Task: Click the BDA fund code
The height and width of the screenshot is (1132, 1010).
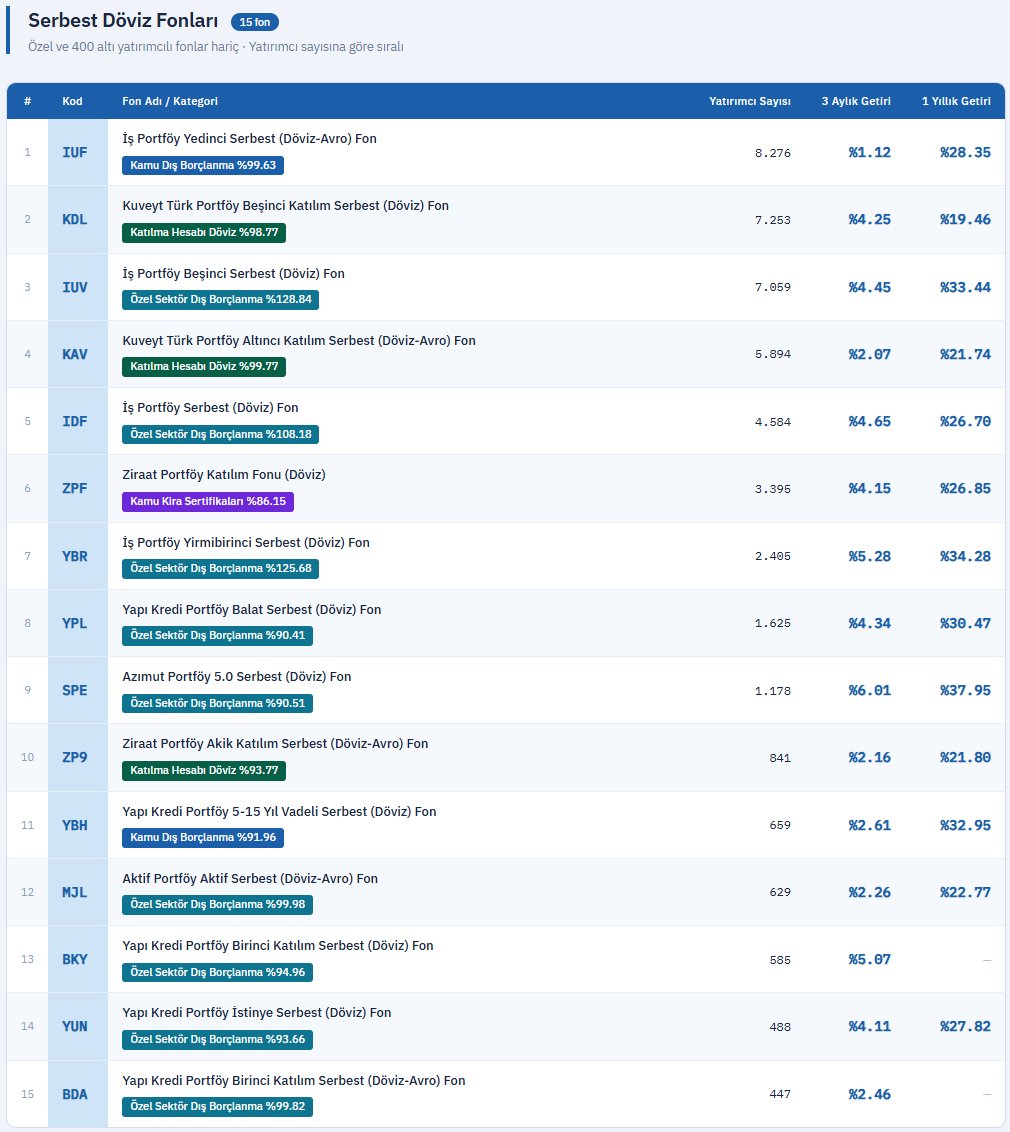Action: (74, 1094)
